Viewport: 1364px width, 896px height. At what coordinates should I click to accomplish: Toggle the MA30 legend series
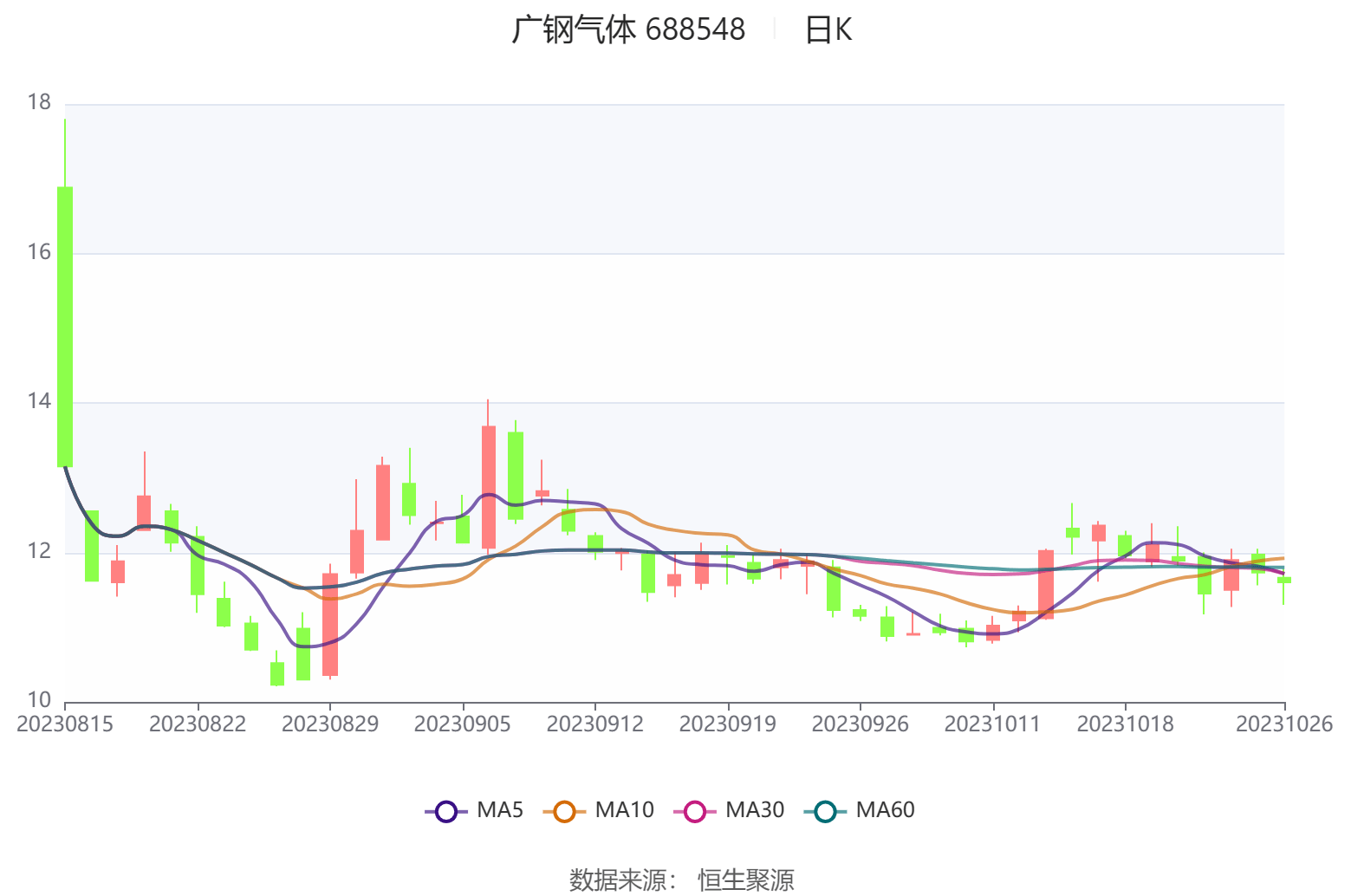coord(729,811)
